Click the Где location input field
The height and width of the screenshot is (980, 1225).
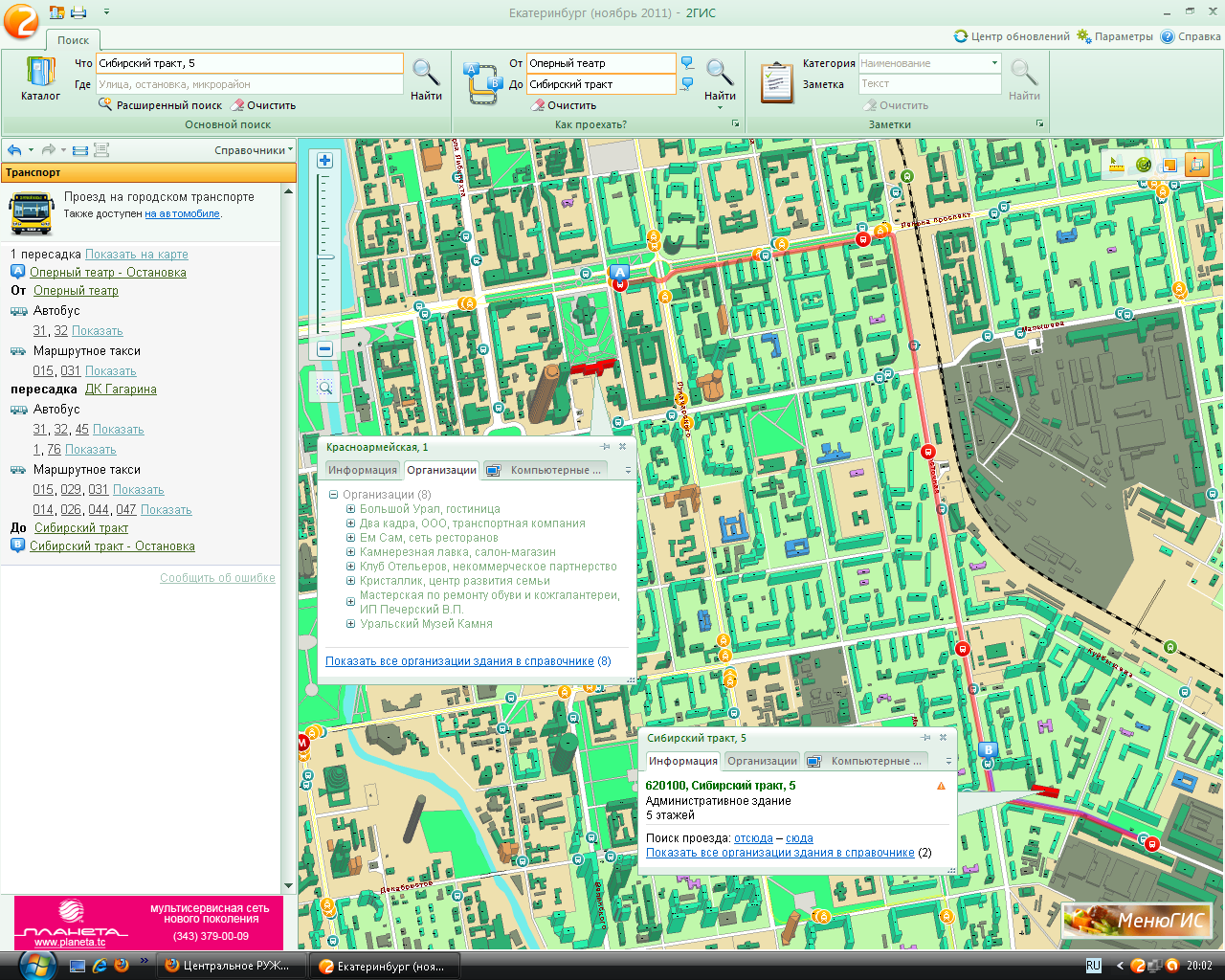pyautogui.click(x=249, y=84)
